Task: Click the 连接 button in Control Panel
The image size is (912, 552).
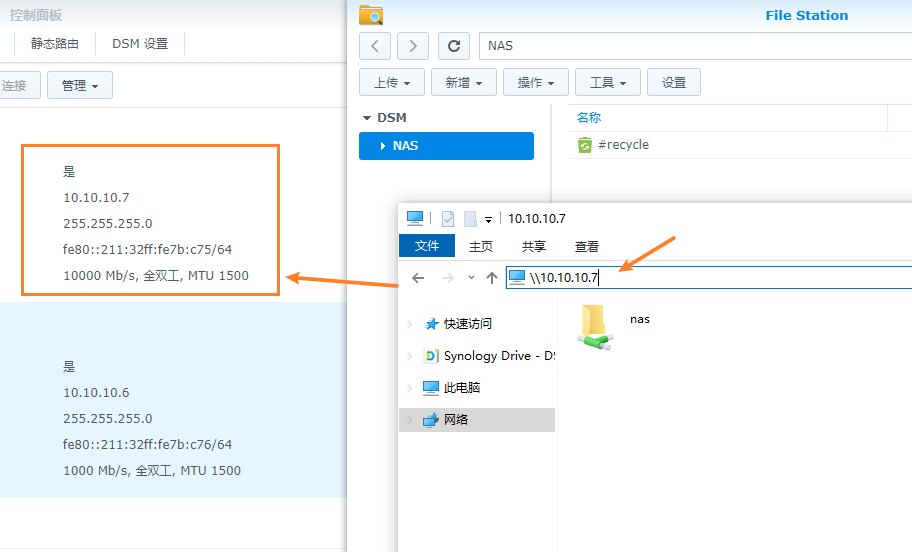Action: [x=19, y=86]
